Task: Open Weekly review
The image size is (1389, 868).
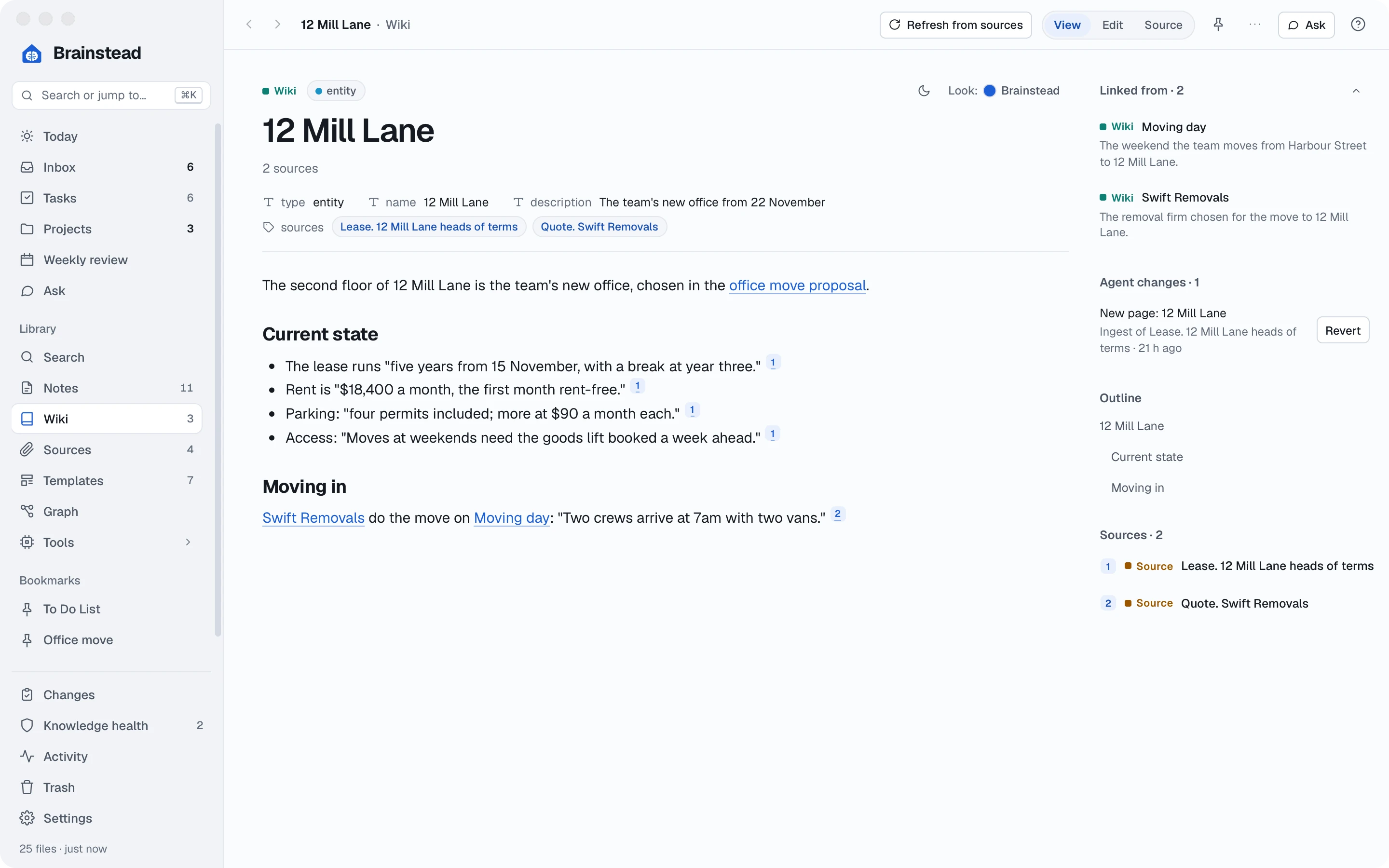Action: (106, 259)
